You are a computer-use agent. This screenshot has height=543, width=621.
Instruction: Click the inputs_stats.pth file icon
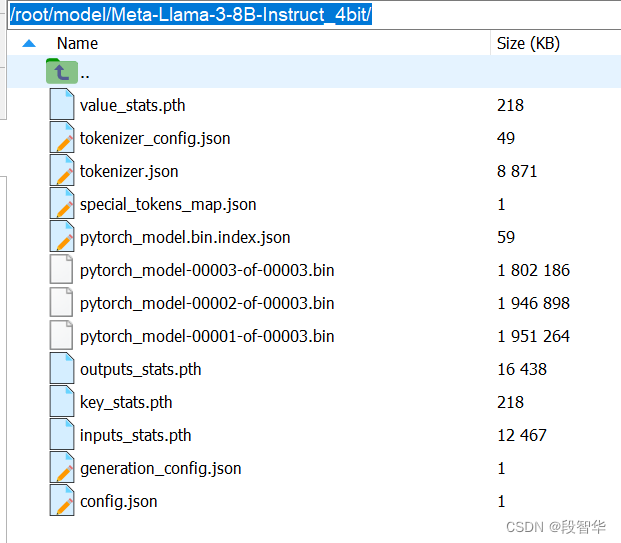[62, 434]
